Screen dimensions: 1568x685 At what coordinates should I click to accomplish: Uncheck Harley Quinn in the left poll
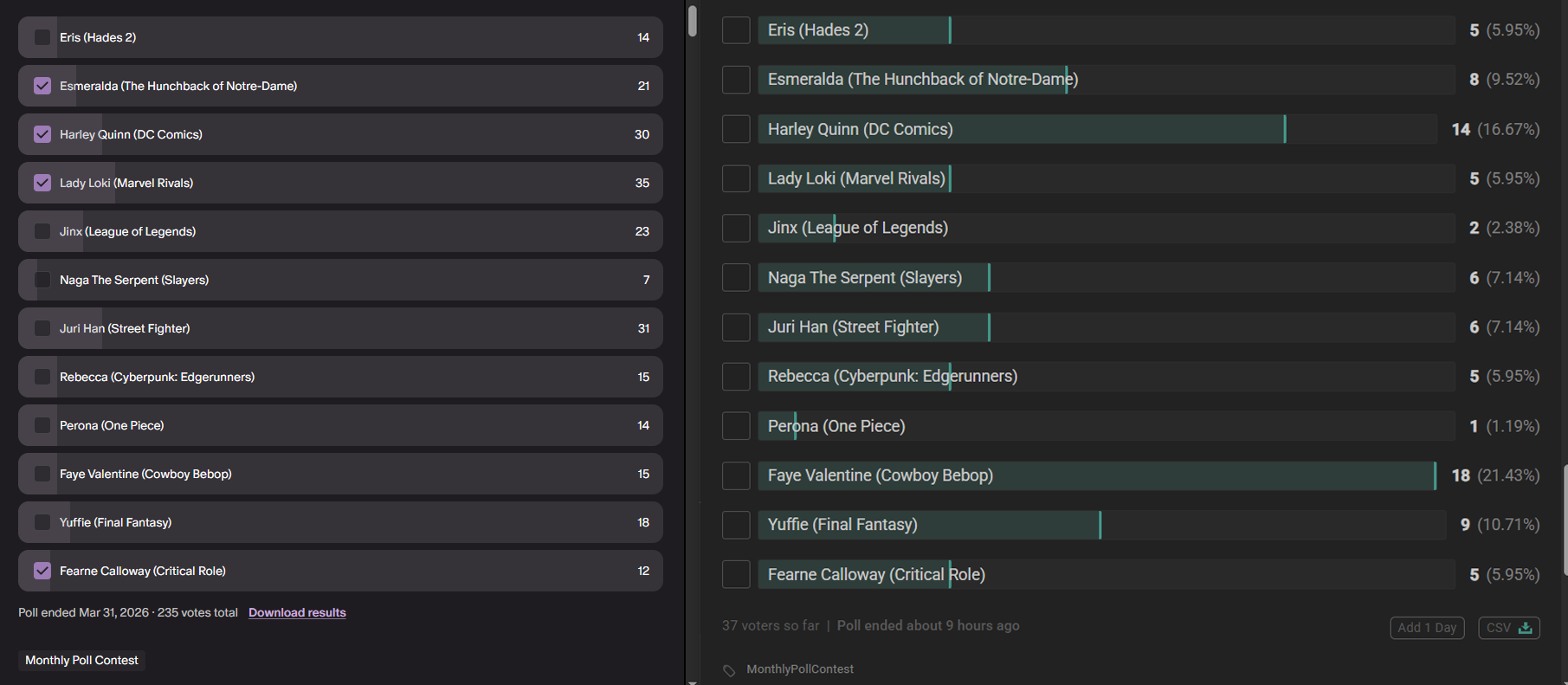click(x=42, y=134)
